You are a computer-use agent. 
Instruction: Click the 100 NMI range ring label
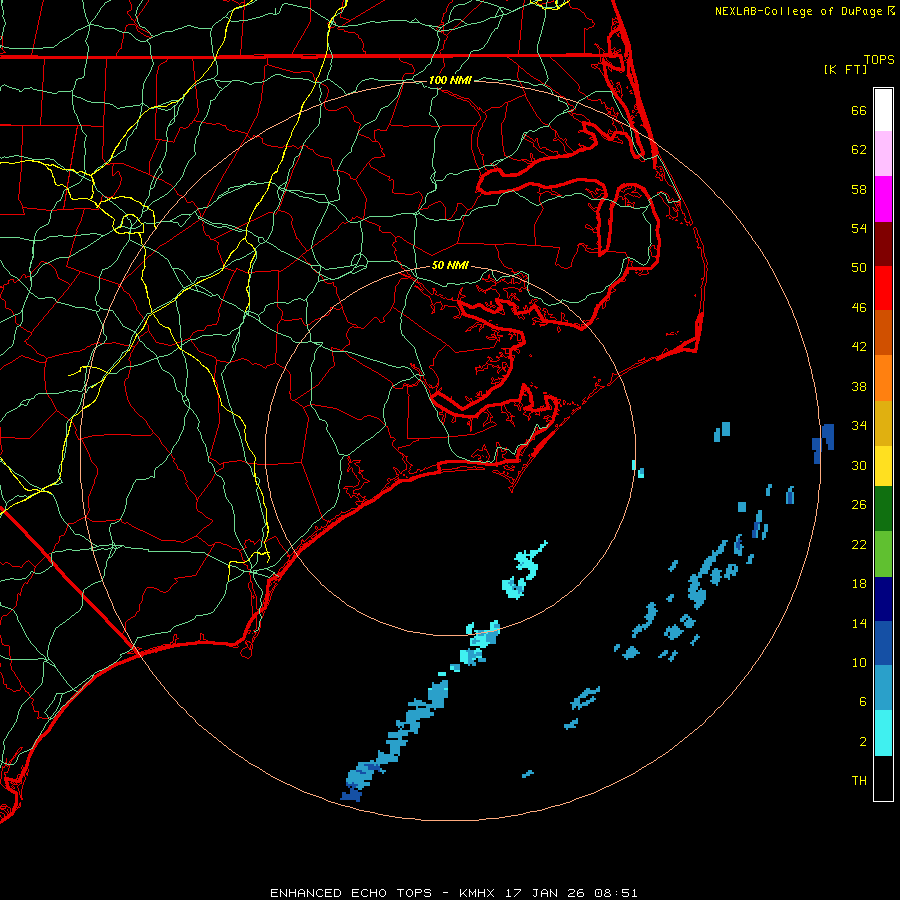tap(450, 80)
